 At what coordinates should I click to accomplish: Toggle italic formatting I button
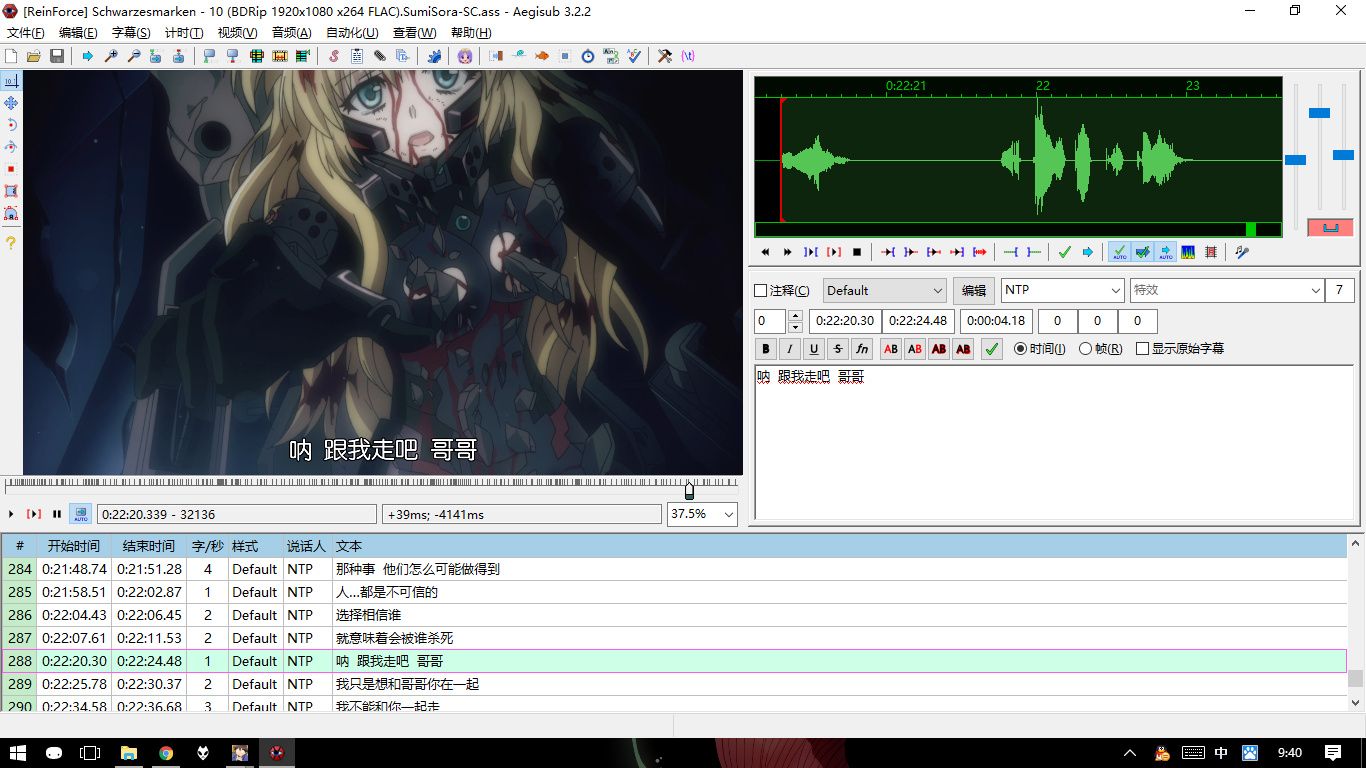[790, 349]
